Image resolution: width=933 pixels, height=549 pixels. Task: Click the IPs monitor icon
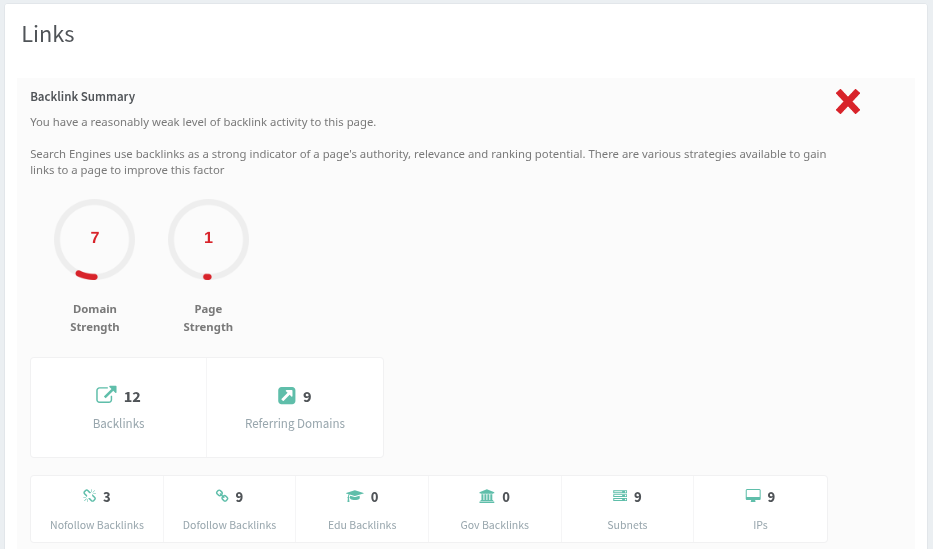pyautogui.click(x=753, y=496)
